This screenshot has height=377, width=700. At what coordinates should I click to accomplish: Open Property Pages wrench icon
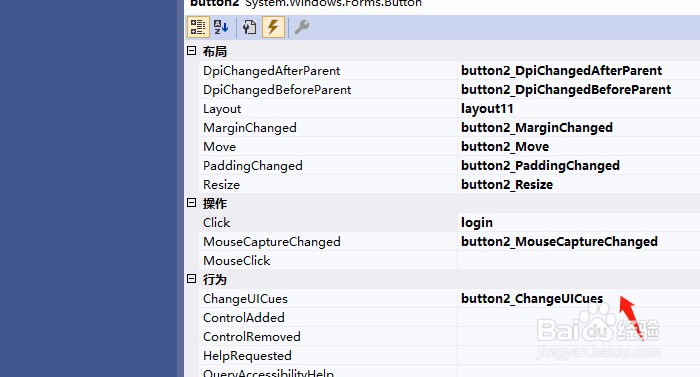tap(302, 27)
